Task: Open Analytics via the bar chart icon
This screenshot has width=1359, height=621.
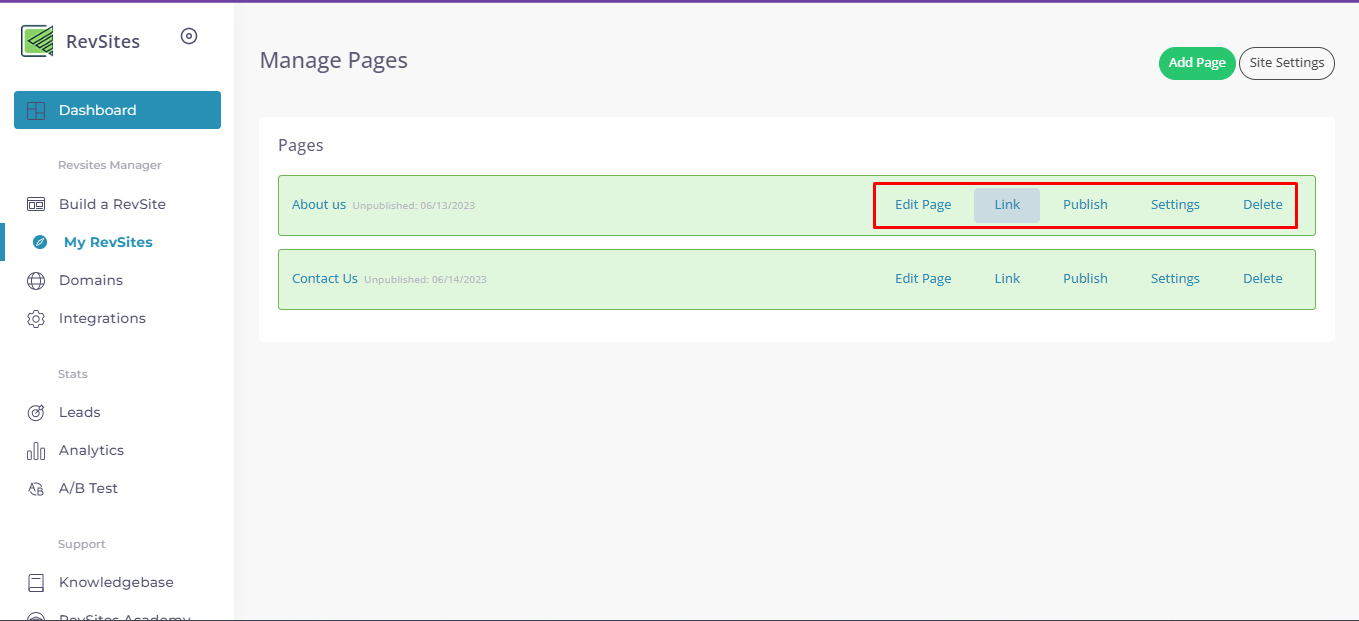Action: pos(37,450)
